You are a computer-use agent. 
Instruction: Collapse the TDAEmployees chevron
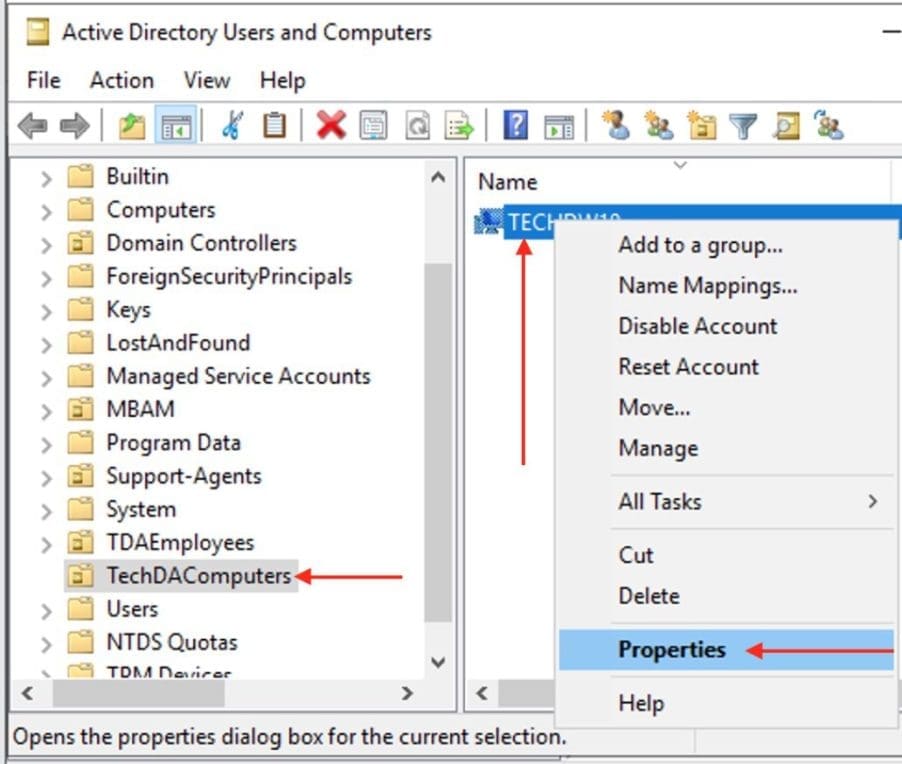[x=47, y=542]
